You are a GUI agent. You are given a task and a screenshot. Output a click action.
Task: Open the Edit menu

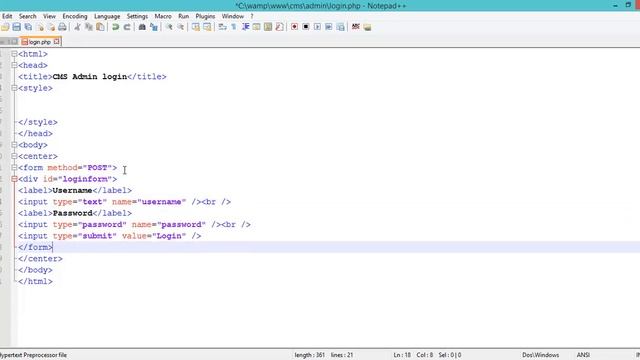pyautogui.click(x=7, y=16)
